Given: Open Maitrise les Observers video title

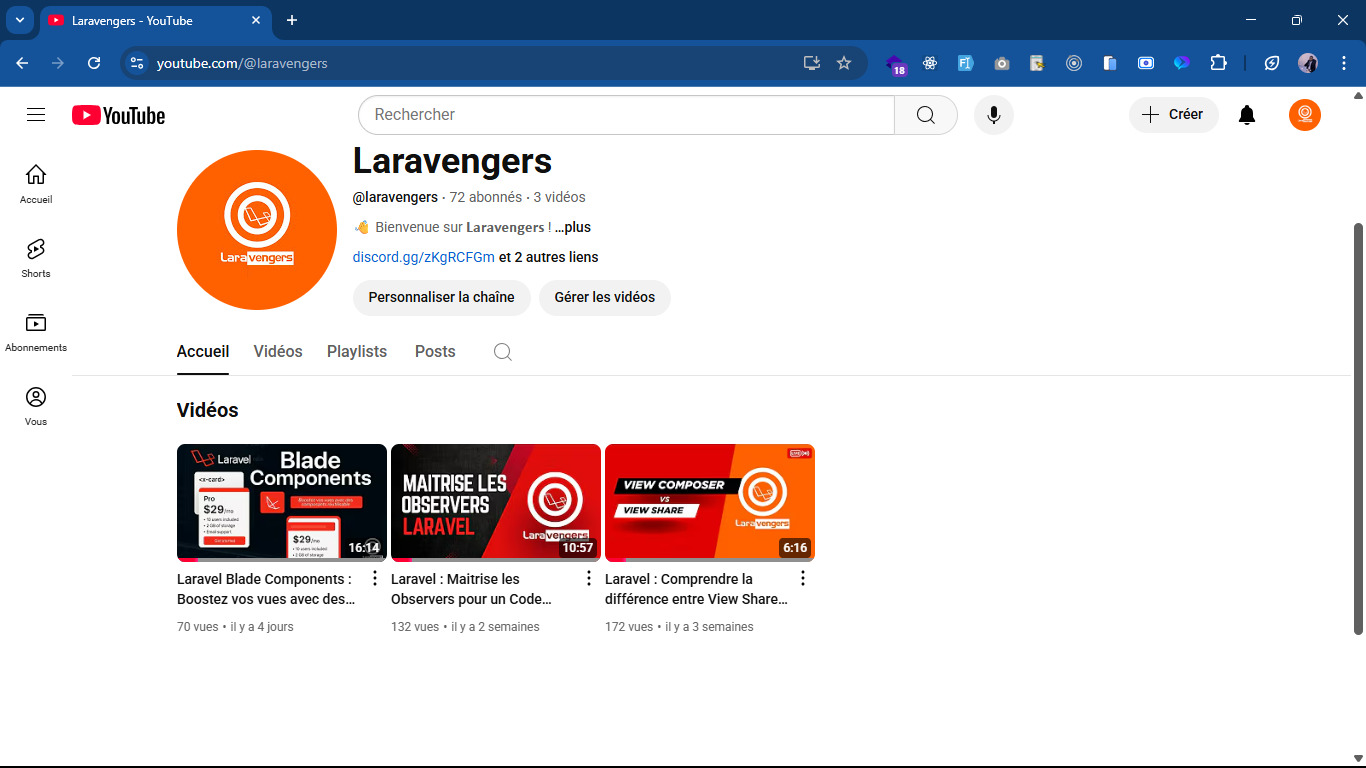Looking at the screenshot, I should point(471,589).
